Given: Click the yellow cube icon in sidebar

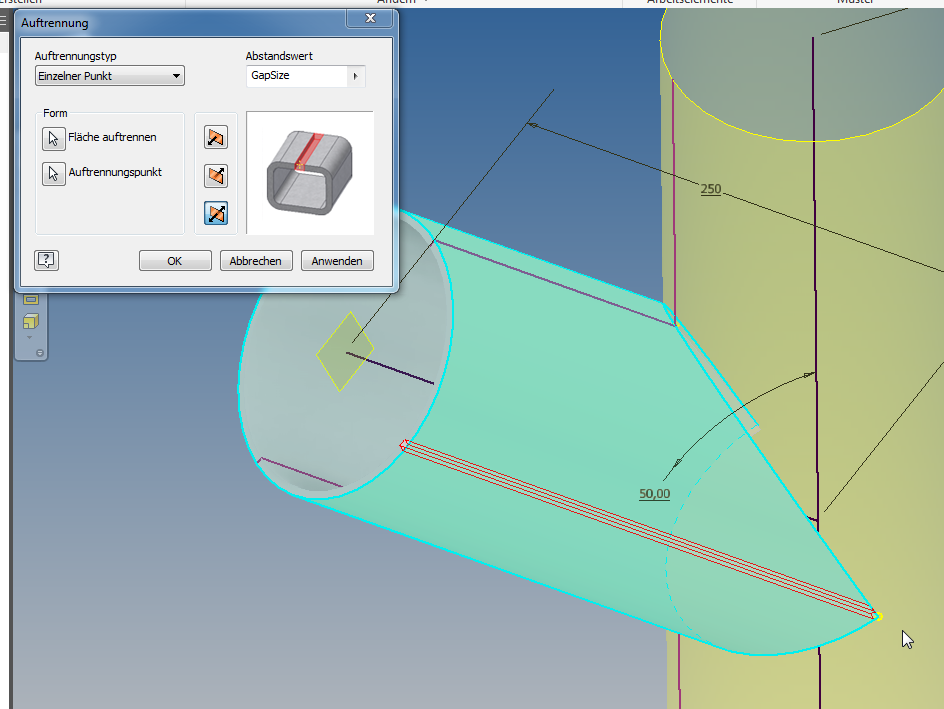Looking at the screenshot, I should click(x=31, y=320).
